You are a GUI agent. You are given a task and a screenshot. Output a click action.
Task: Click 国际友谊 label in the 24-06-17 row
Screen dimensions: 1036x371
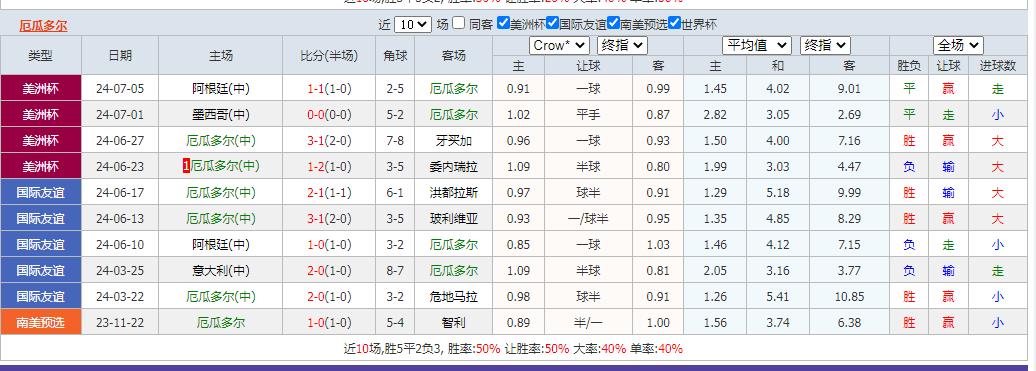coord(41,193)
